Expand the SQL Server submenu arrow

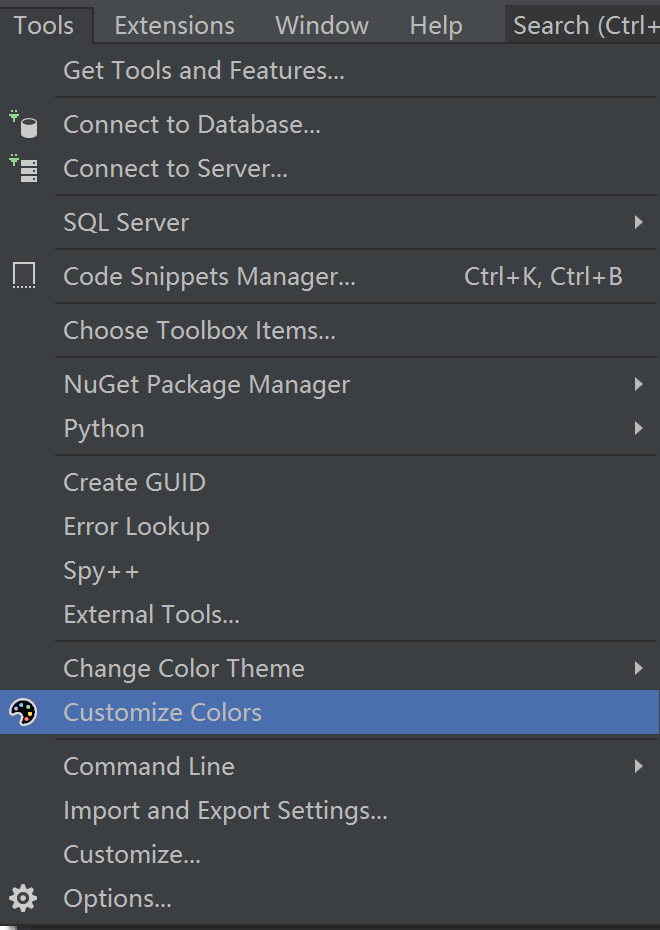[x=638, y=222]
